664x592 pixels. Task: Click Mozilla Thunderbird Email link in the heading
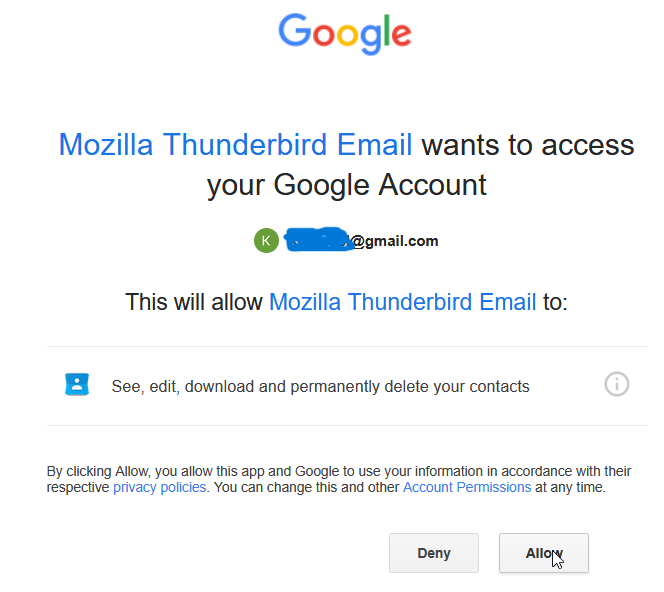point(235,145)
